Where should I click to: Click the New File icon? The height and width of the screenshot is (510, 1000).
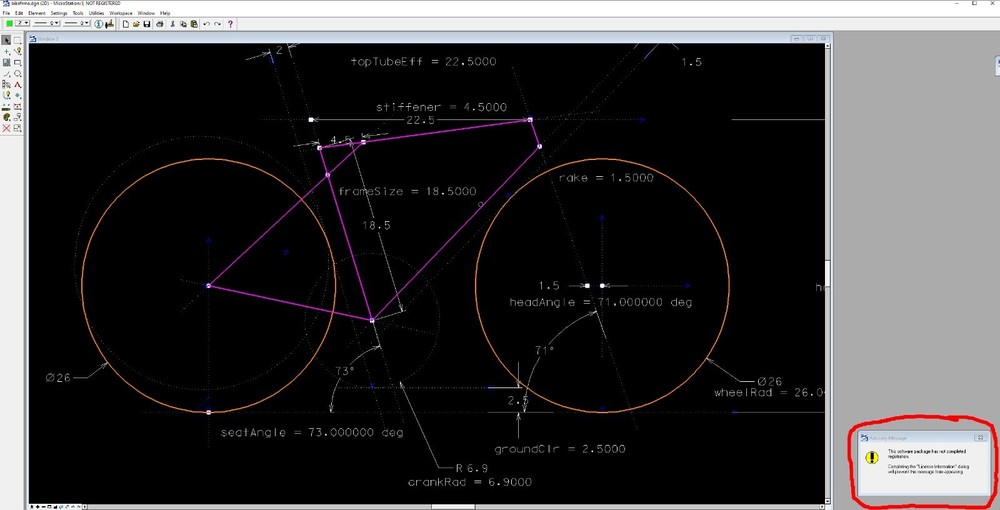point(124,23)
